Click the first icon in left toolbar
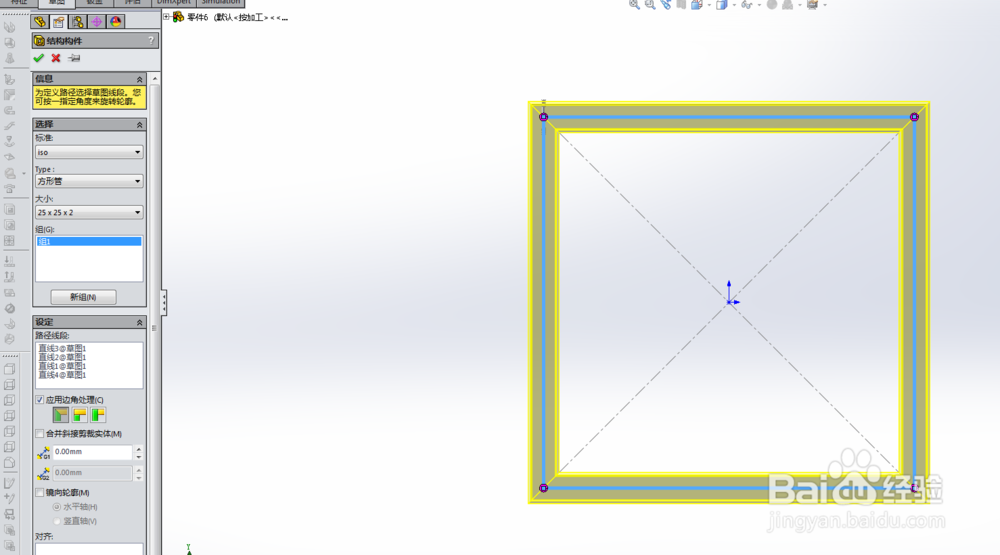1000x555 pixels. tap(10, 27)
